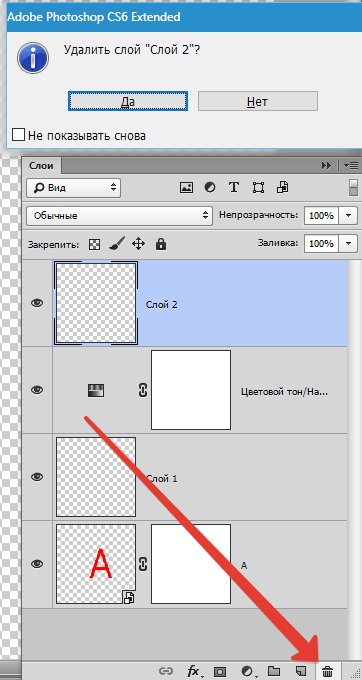The height and width of the screenshot is (680, 362).
Task: Filter for smart objects with the document icon
Action: click(x=283, y=187)
